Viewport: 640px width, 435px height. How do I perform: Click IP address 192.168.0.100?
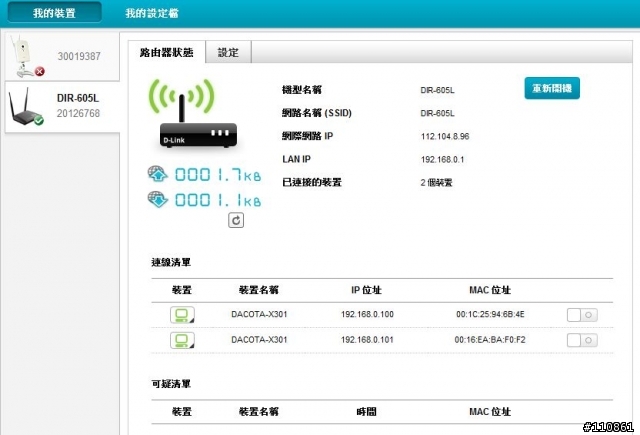pos(367,314)
